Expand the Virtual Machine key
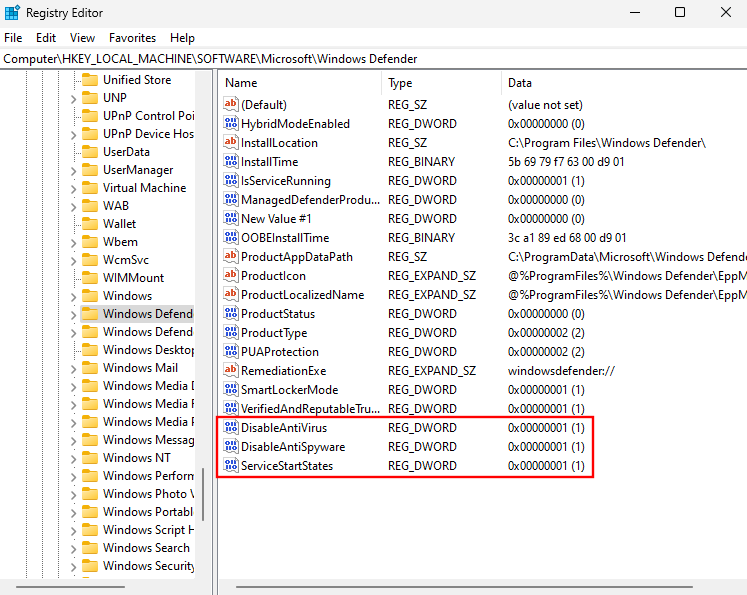747x595 pixels. 73,188
